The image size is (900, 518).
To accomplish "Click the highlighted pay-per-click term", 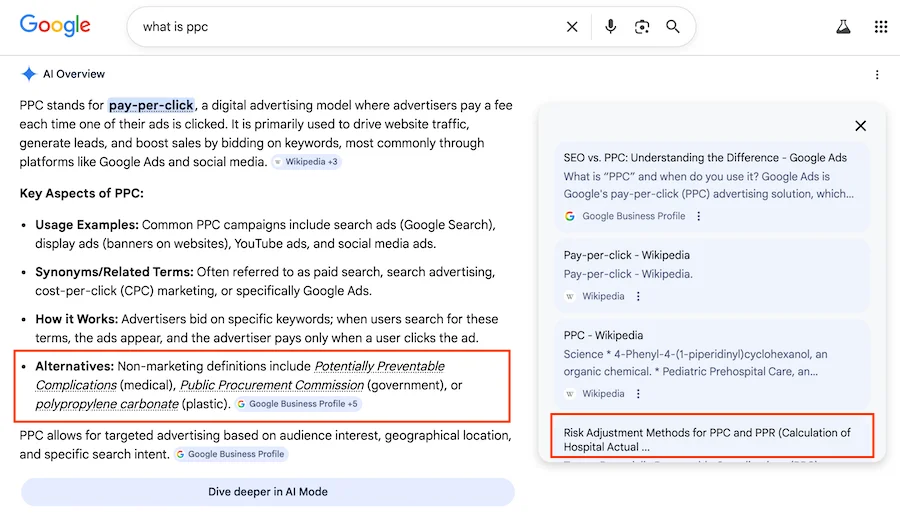I will click(151, 105).
